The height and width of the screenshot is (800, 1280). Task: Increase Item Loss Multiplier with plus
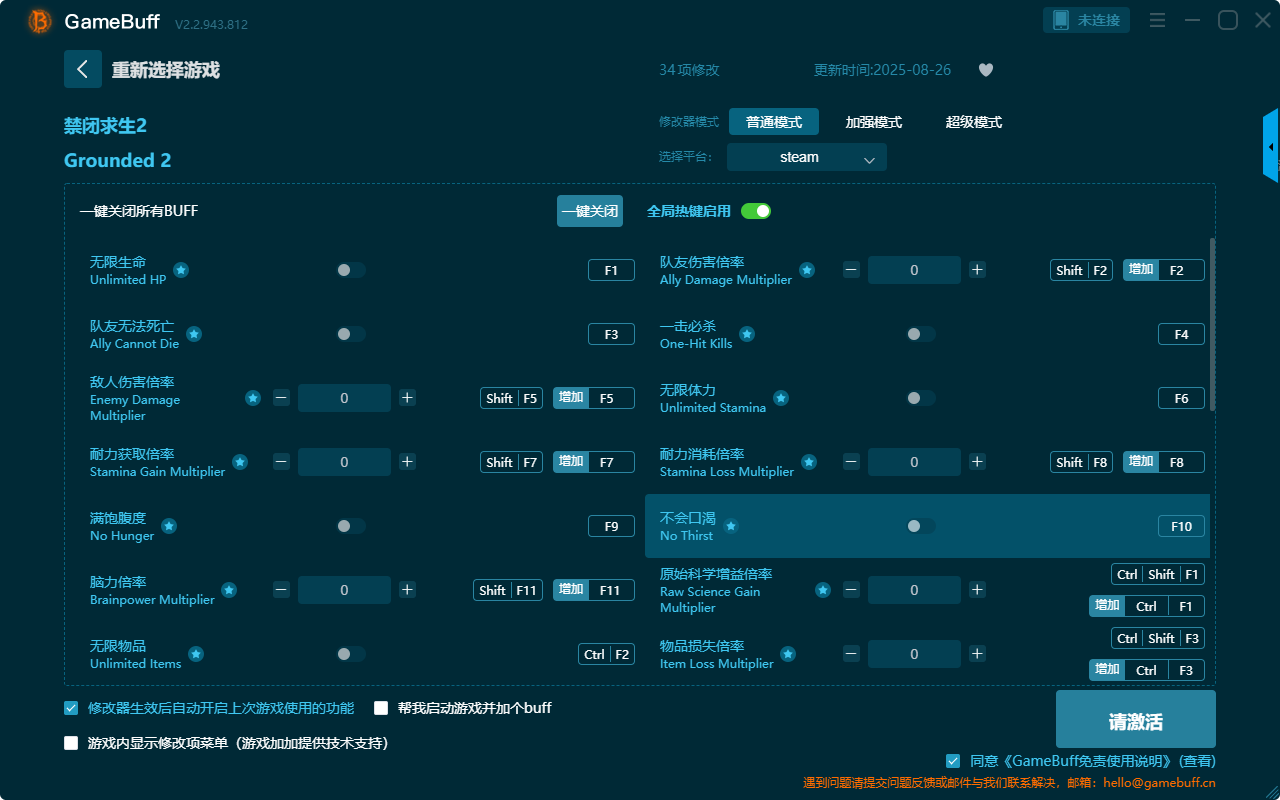tap(977, 654)
